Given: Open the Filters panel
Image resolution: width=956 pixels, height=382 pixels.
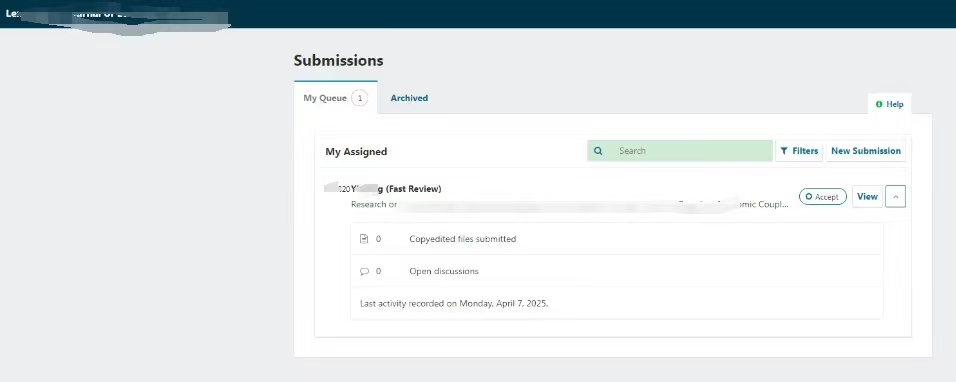Looking at the screenshot, I should point(799,151).
